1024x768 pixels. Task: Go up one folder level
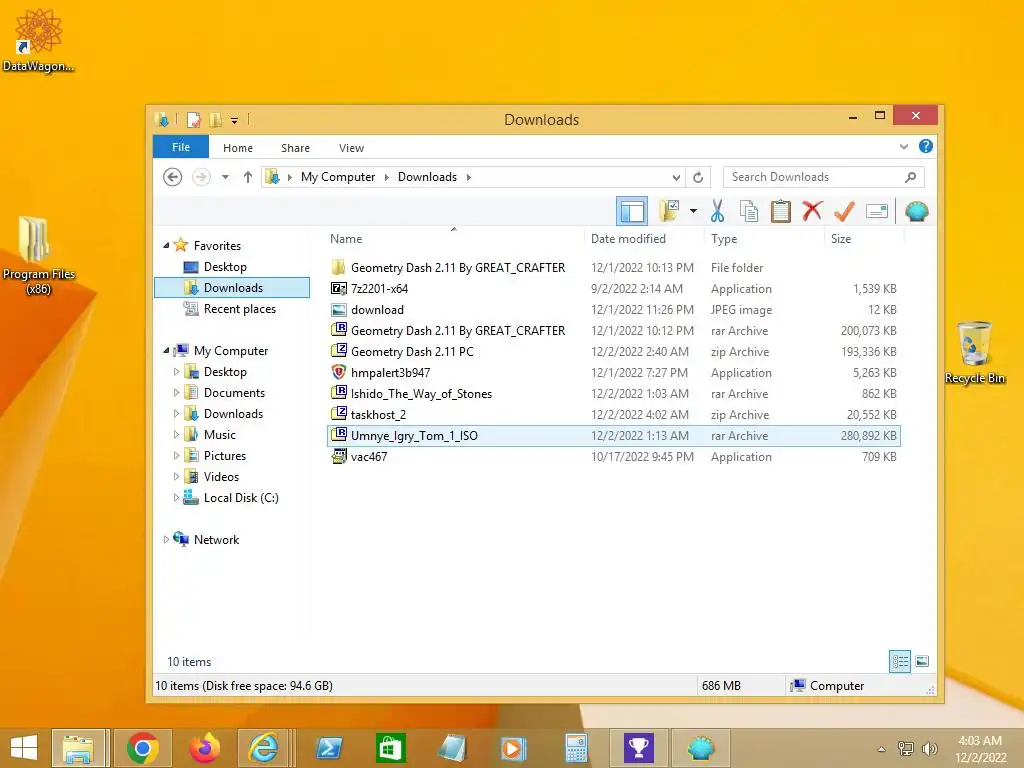point(248,177)
